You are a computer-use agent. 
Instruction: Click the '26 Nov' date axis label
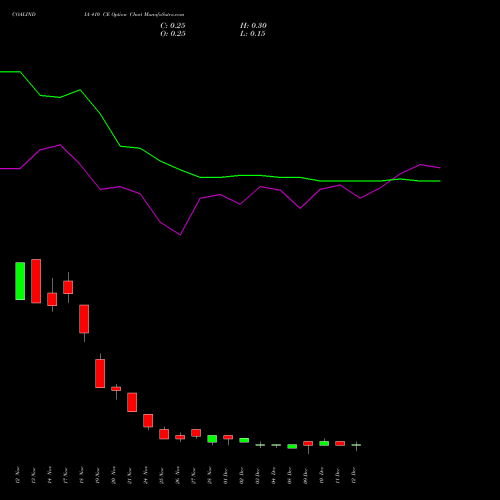[x=178, y=475]
